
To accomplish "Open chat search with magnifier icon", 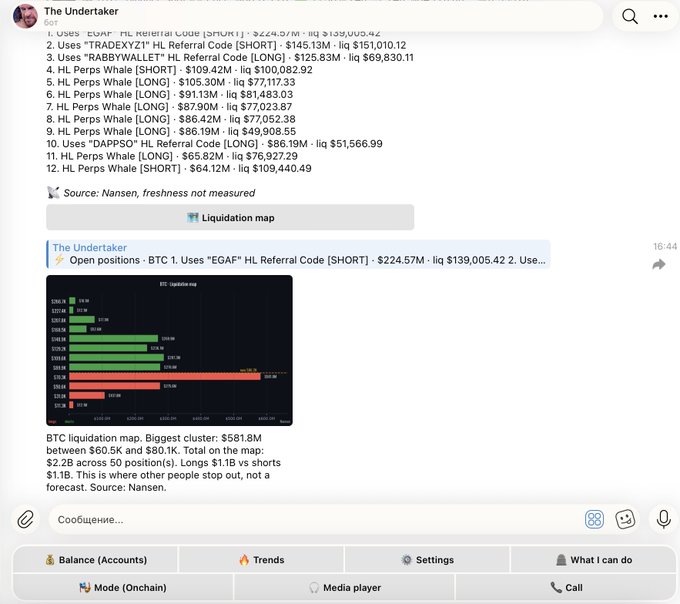I will tap(629, 16).
